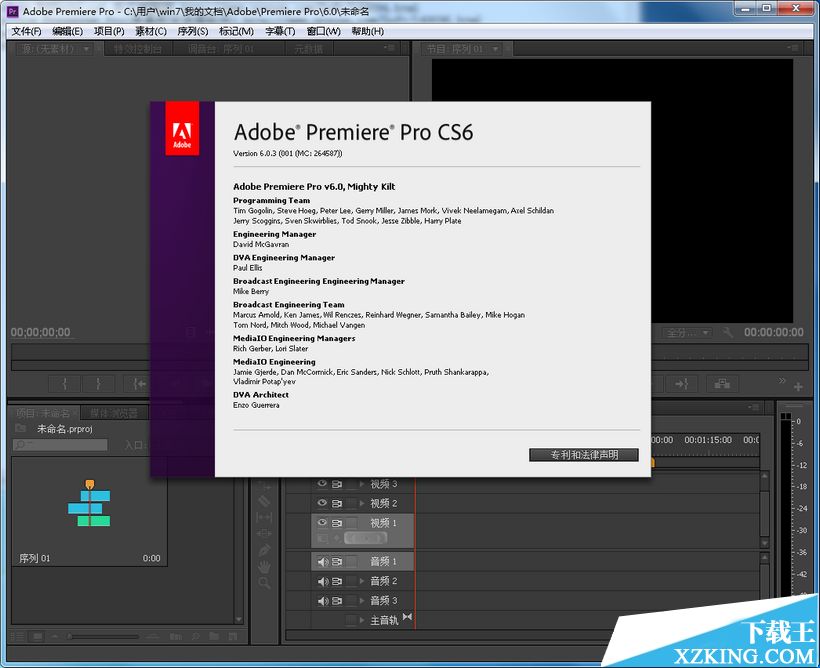This screenshot has width=820, height=668.
Task: Toggle the eye visibility of 视频 3 track
Action: (322, 484)
